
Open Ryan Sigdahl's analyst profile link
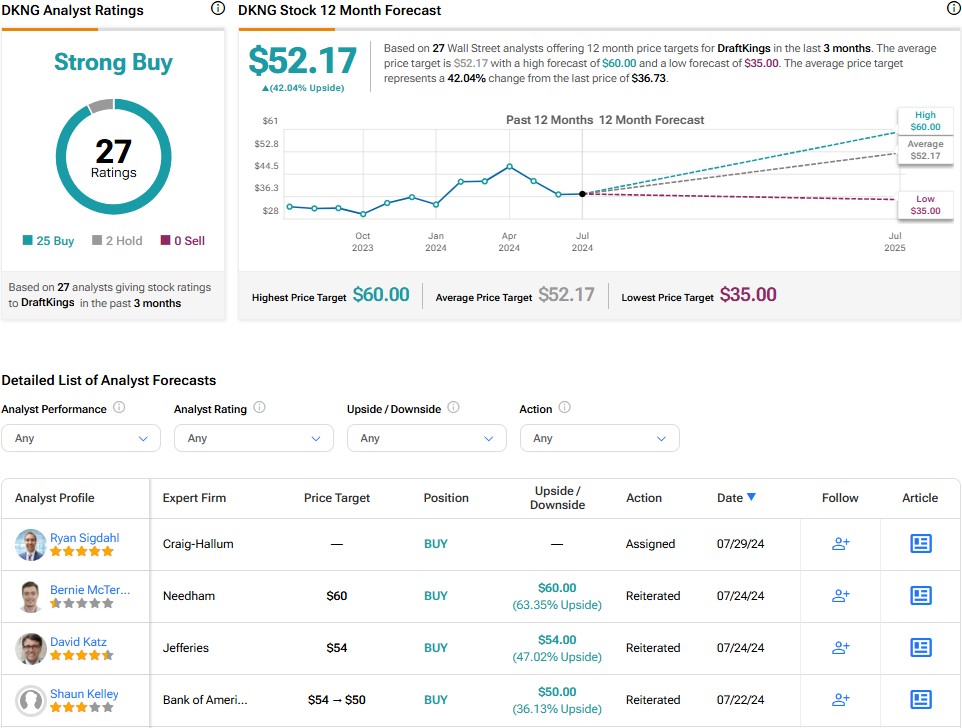click(85, 538)
